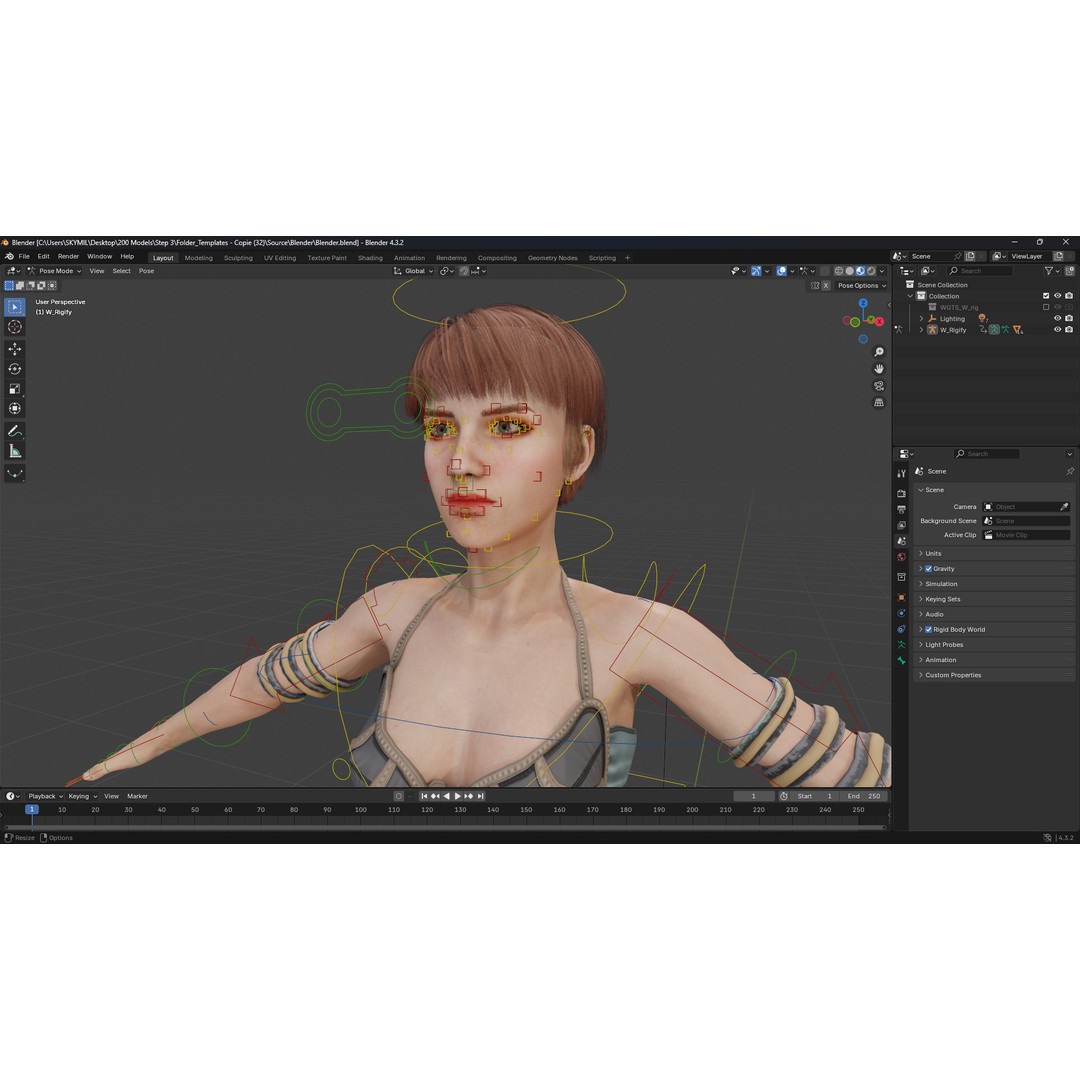
Task: Hide Collection with its eye icon
Action: click(x=1057, y=296)
